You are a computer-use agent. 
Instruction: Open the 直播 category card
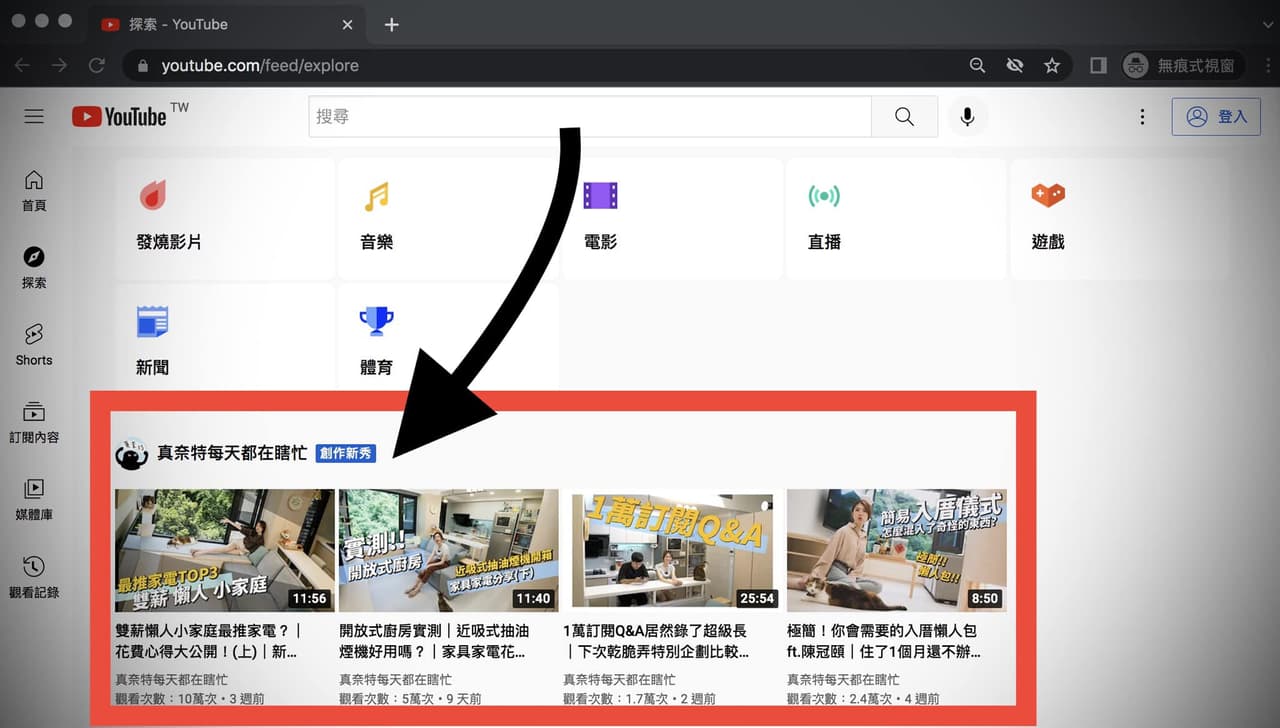coord(896,218)
